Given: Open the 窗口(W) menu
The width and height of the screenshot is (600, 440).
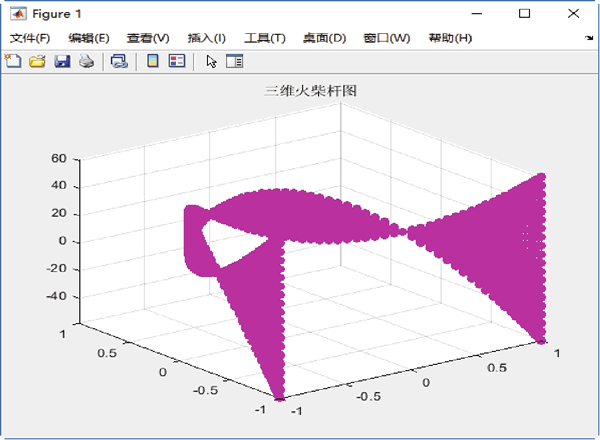Looking at the screenshot, I should [387, 38].
